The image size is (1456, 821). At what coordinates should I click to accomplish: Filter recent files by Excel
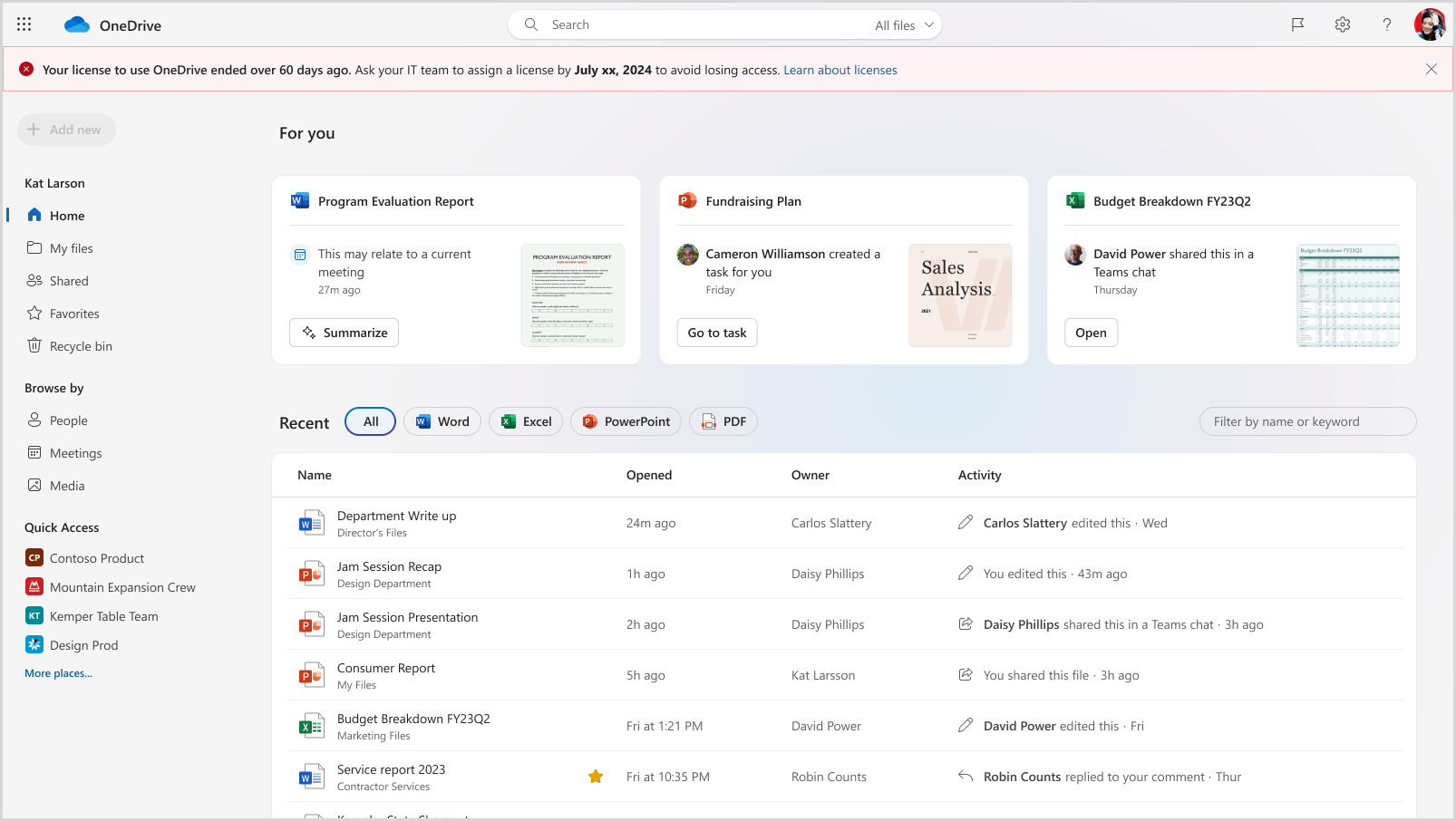click(526, 421)
